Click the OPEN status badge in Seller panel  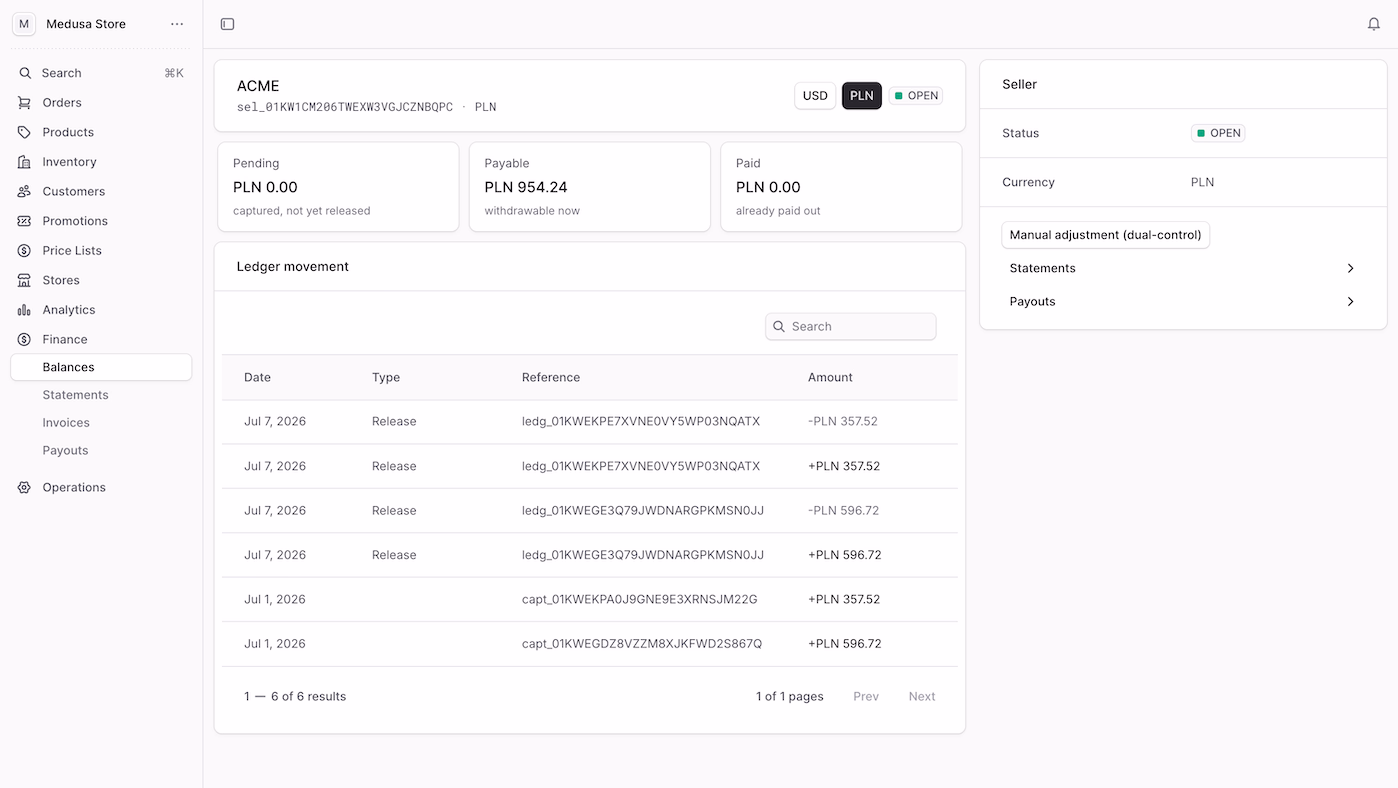[1218, 133]
